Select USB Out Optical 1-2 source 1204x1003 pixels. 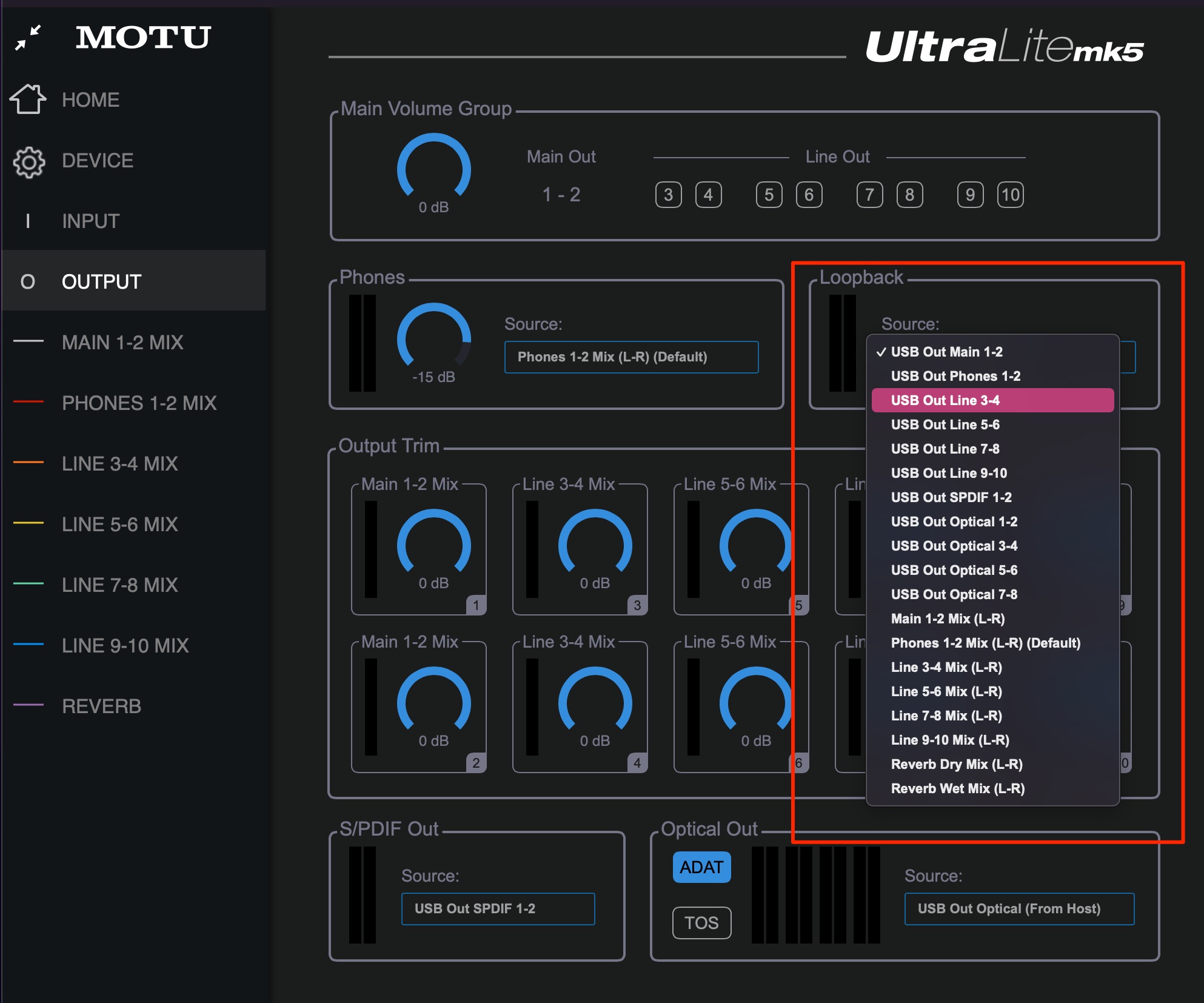pyautogui.click(x=993, y=522)
